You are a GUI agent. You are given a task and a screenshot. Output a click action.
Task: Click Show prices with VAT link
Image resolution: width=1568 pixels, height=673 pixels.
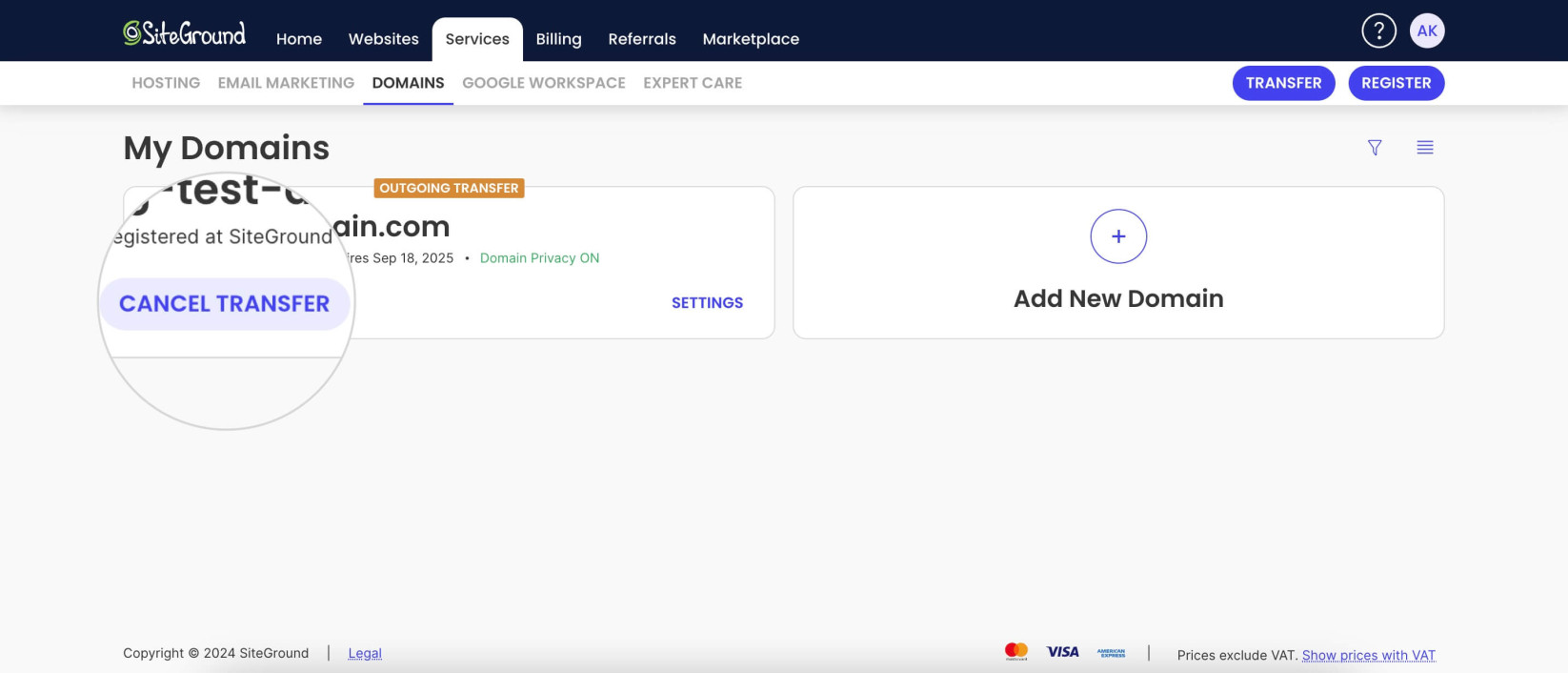pos(1369,655)
